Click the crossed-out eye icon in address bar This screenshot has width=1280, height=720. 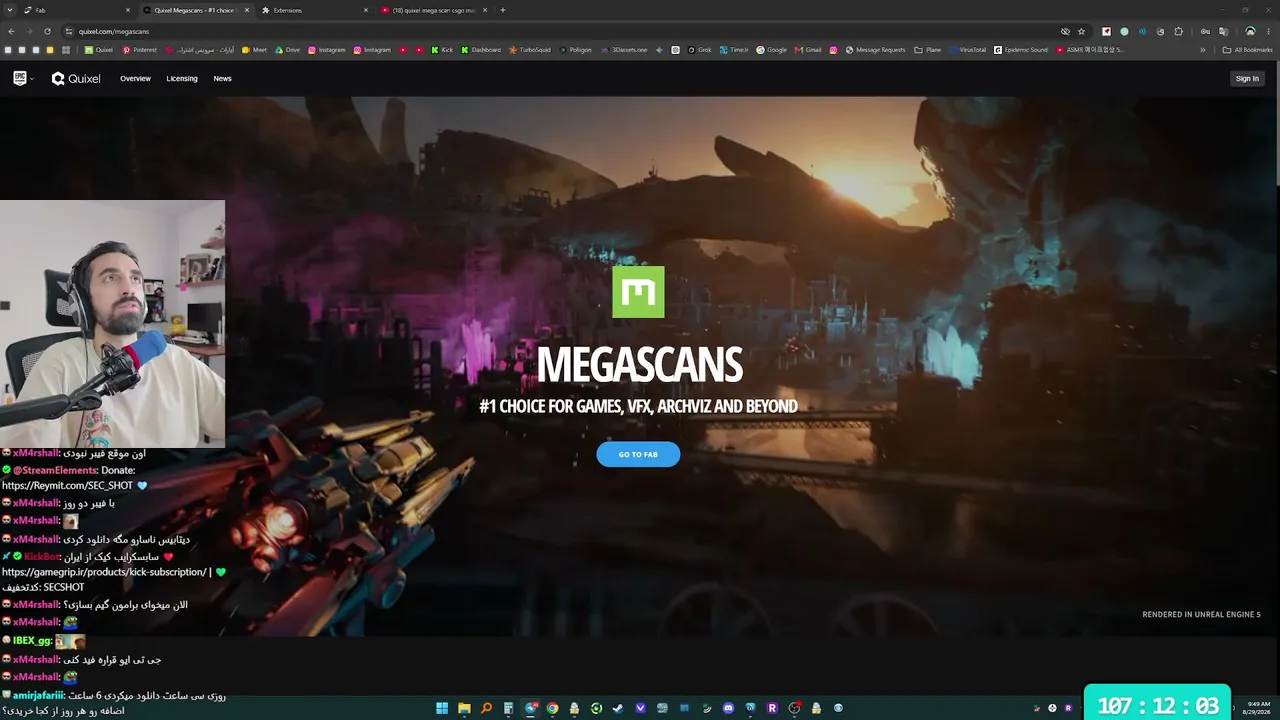point(1065,31)
